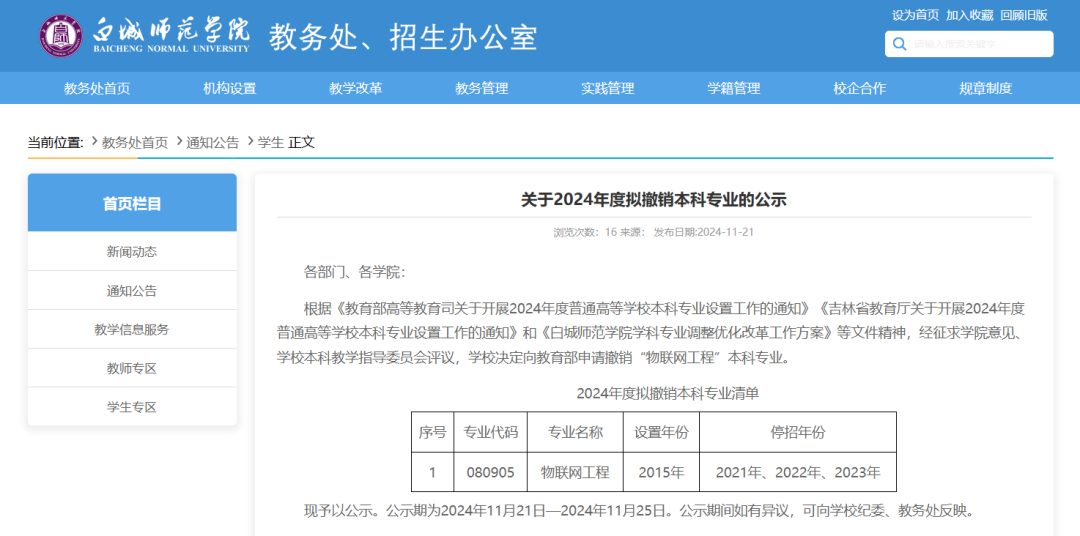Open 教务管理 menu item
The image size is (1080, 536).
(x=481, y=88)
